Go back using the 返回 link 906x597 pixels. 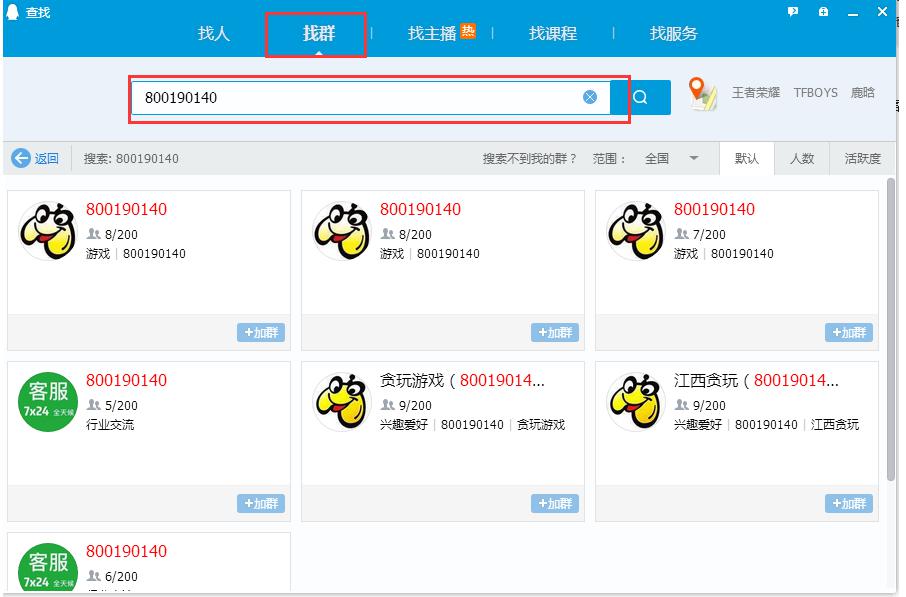tap(47, 158)
